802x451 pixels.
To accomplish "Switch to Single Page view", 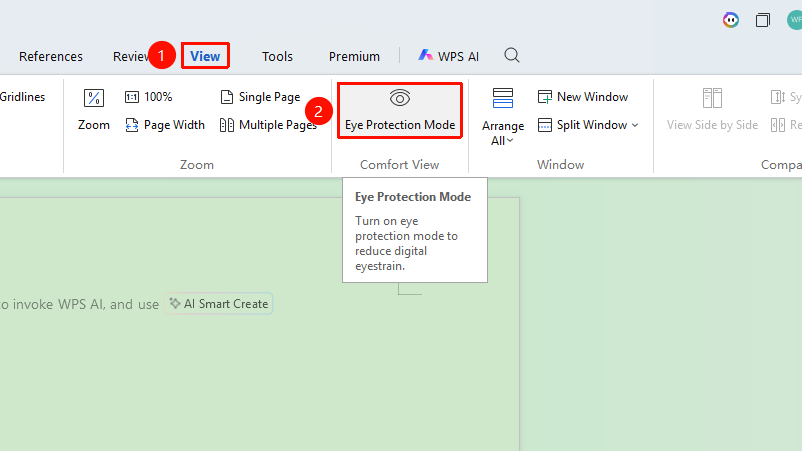I will pyautogui.click(x=260, y=97).
